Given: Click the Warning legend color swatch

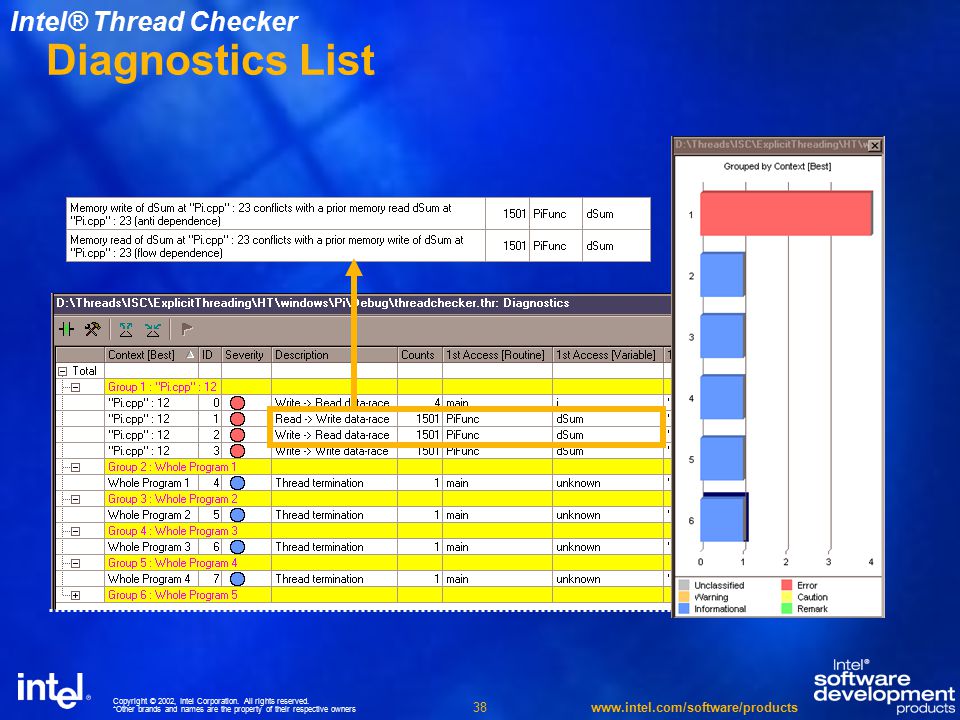Looking at the screenshot, I should [684, 597].
